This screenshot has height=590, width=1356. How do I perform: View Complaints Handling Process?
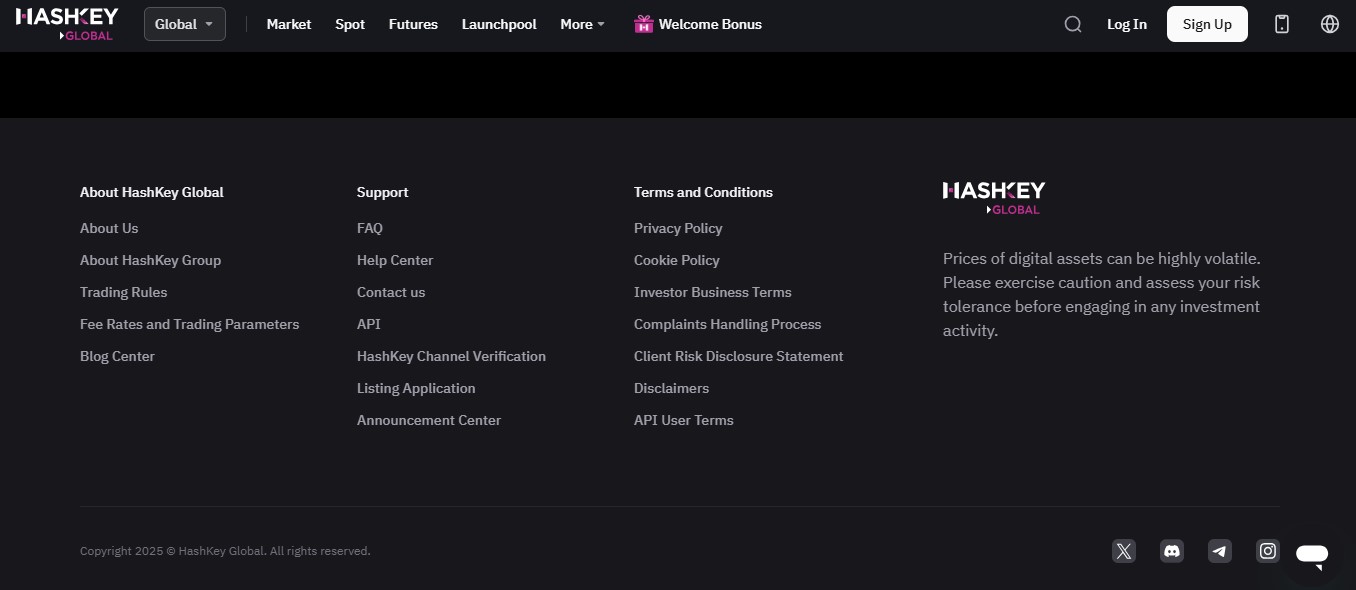(x=727, y=324)
